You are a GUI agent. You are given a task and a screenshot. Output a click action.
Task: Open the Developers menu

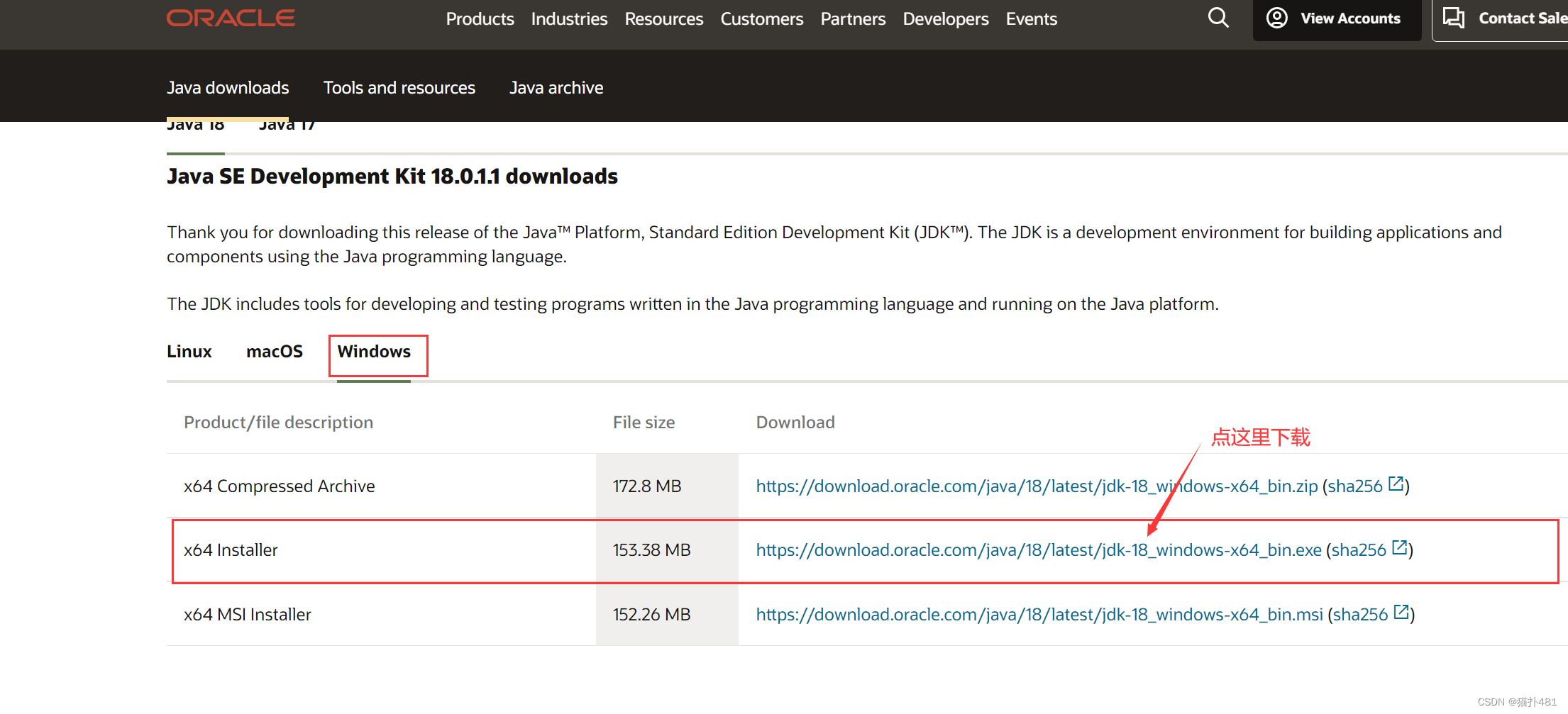click(x=946, y=19)
